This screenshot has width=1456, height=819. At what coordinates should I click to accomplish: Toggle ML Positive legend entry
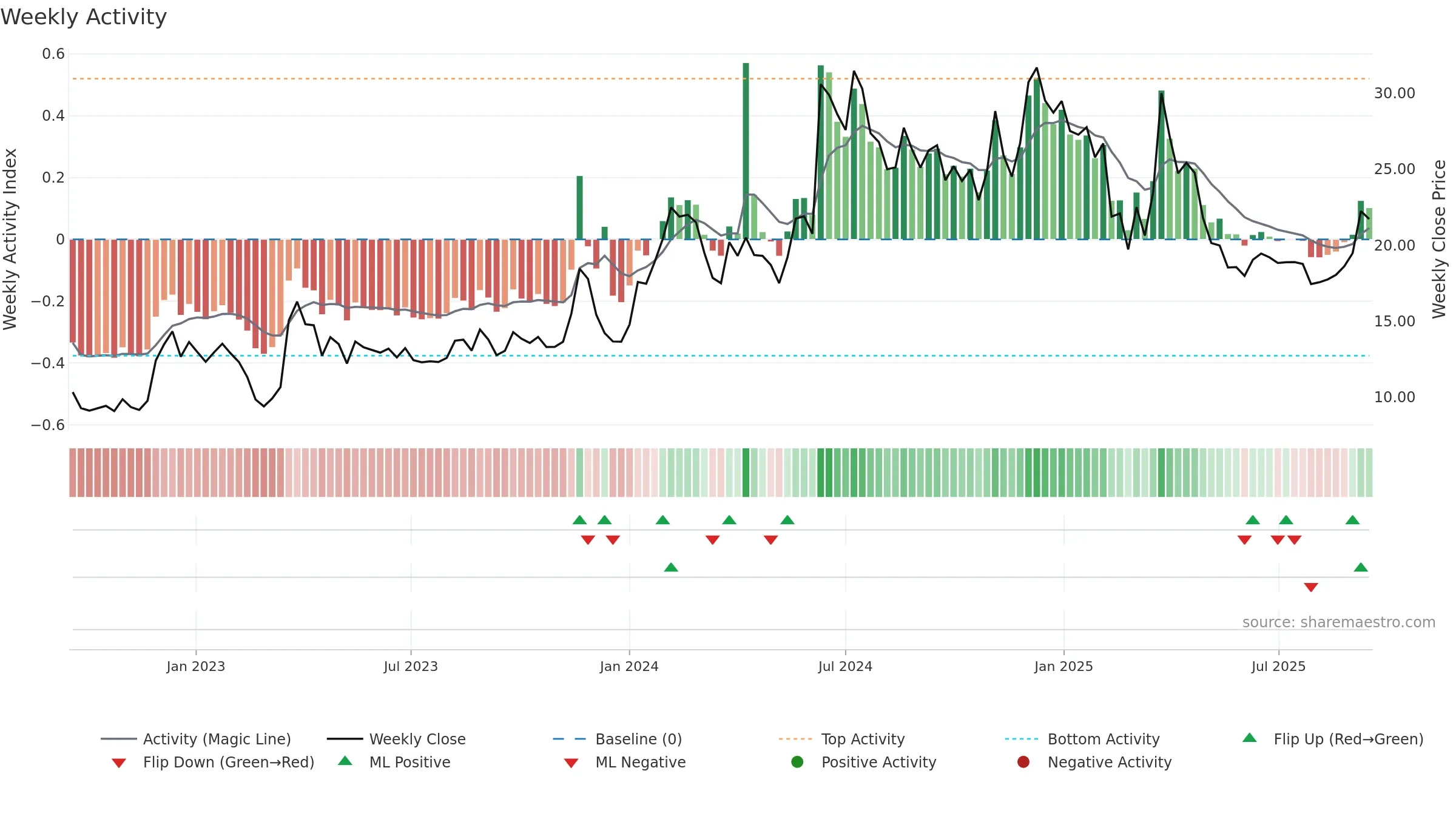394,762
